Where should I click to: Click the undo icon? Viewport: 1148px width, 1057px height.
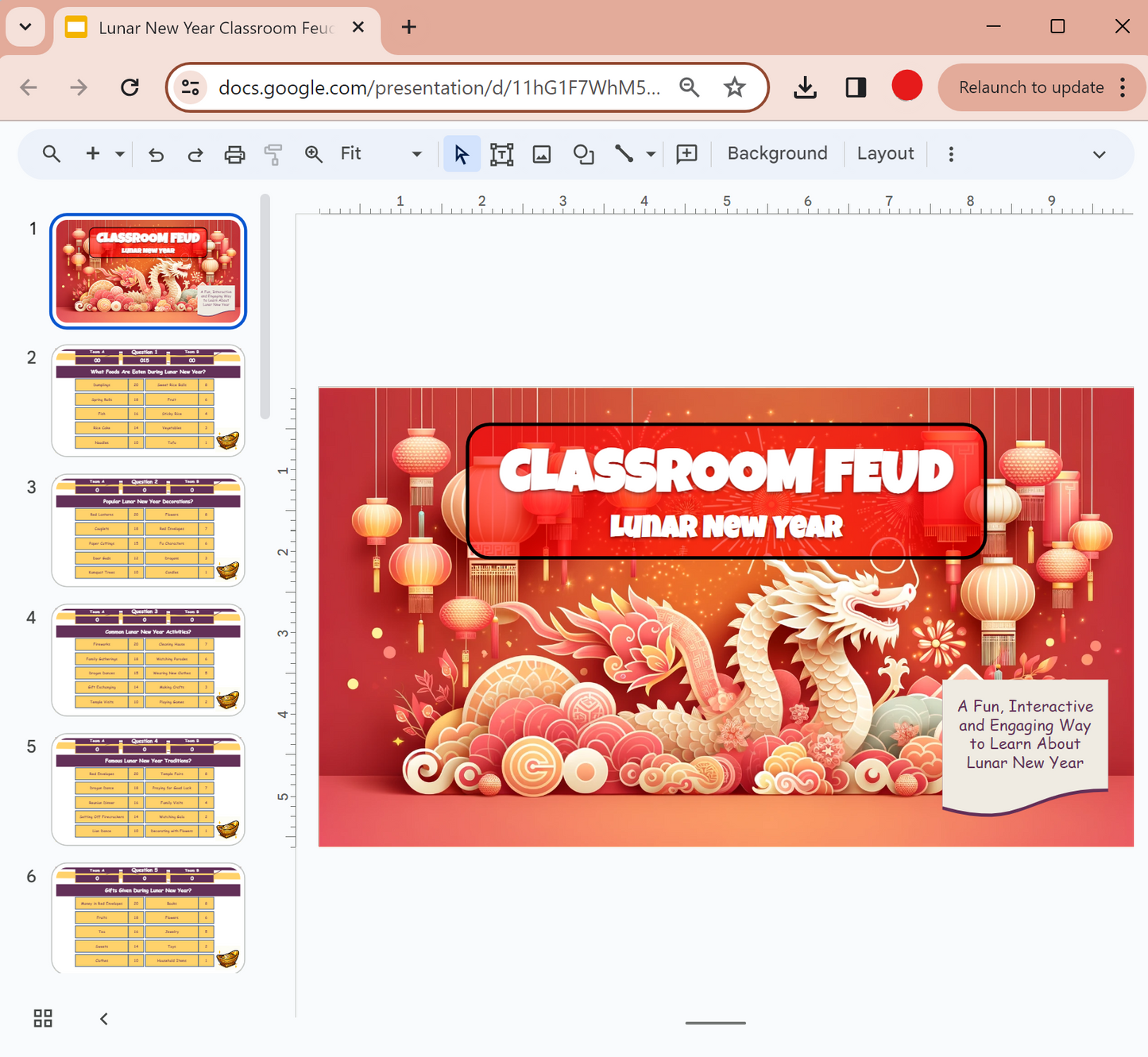coord(156,153)
